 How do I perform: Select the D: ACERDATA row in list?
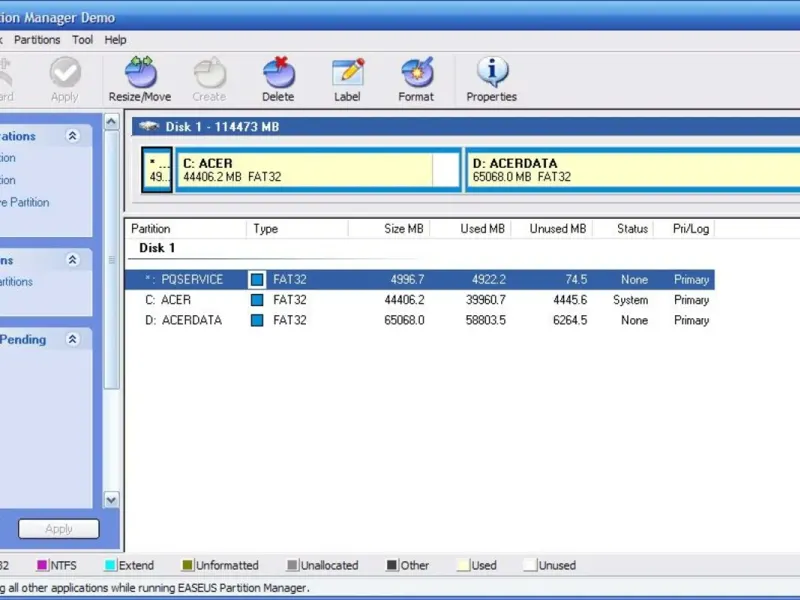point(420,320)
